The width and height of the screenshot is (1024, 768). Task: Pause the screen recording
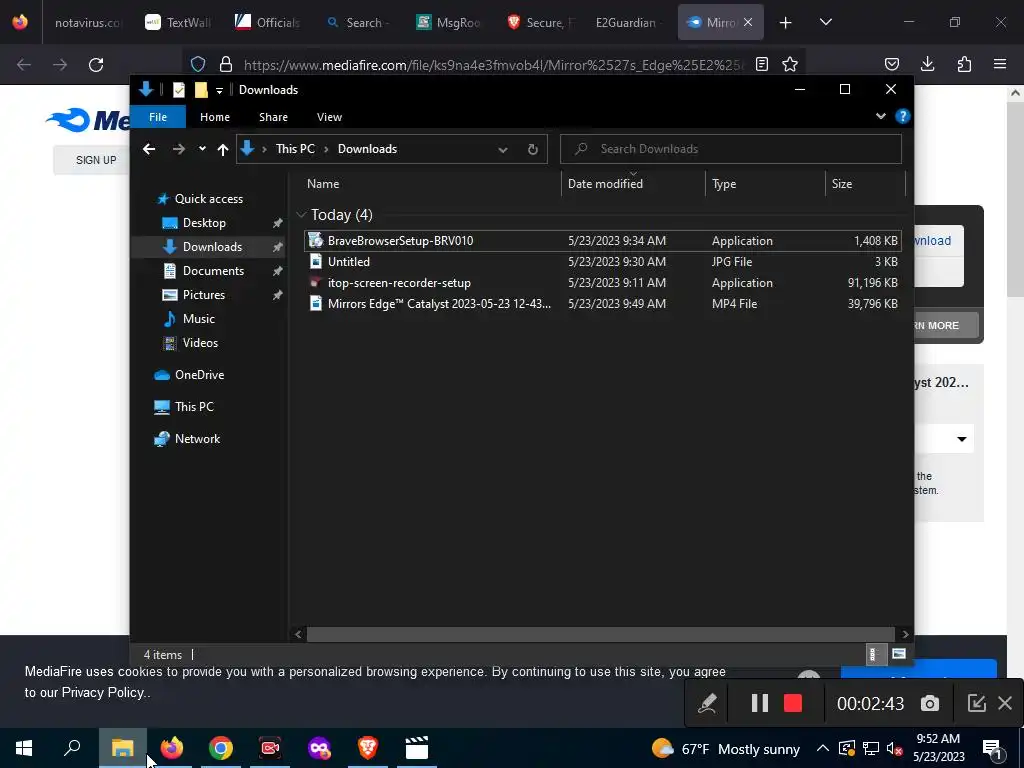tap(760, 703)
